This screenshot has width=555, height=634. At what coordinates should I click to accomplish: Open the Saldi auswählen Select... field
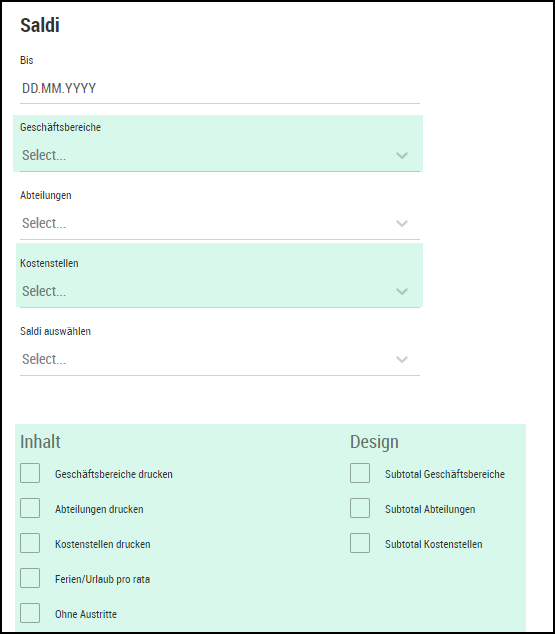220,359
